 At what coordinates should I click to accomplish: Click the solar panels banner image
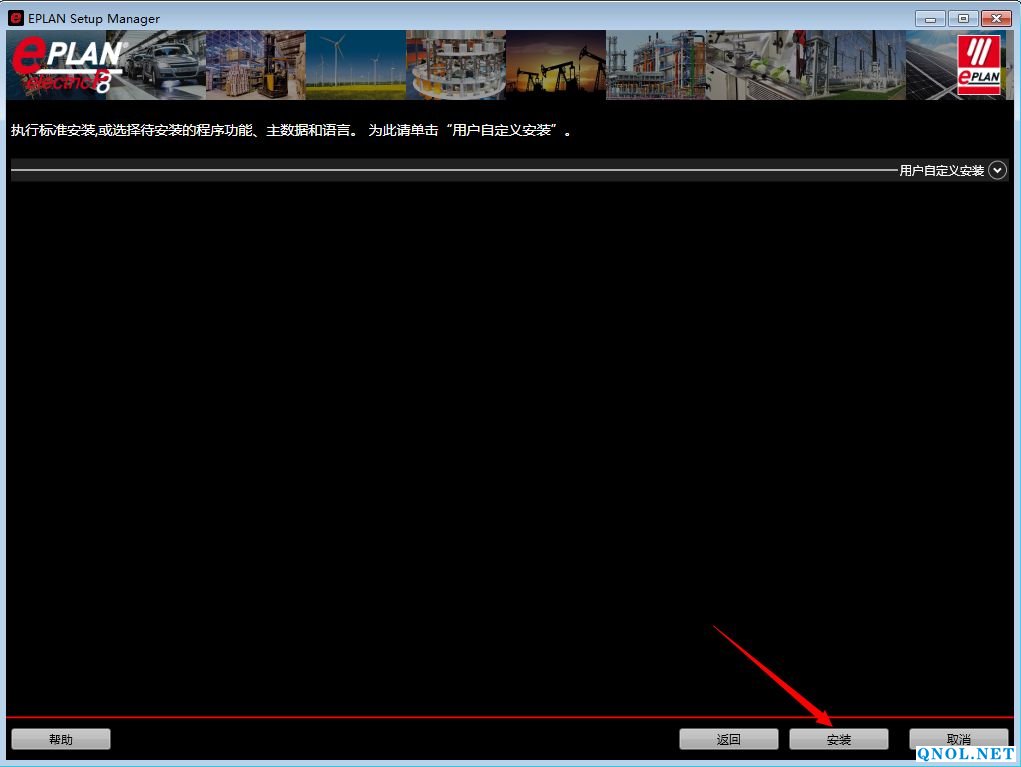928,65
